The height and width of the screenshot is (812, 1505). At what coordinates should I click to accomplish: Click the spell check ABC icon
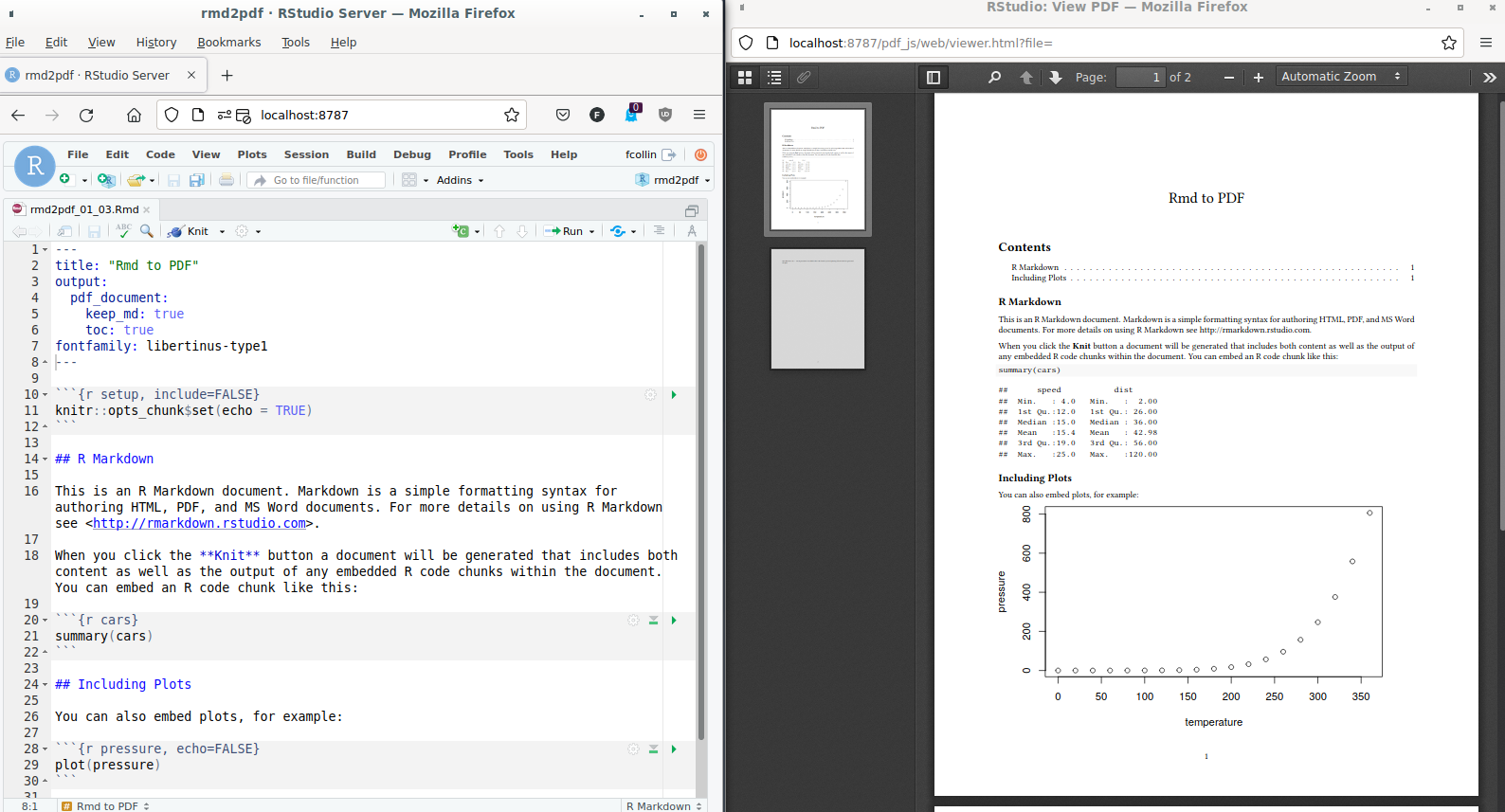point(123,230)
